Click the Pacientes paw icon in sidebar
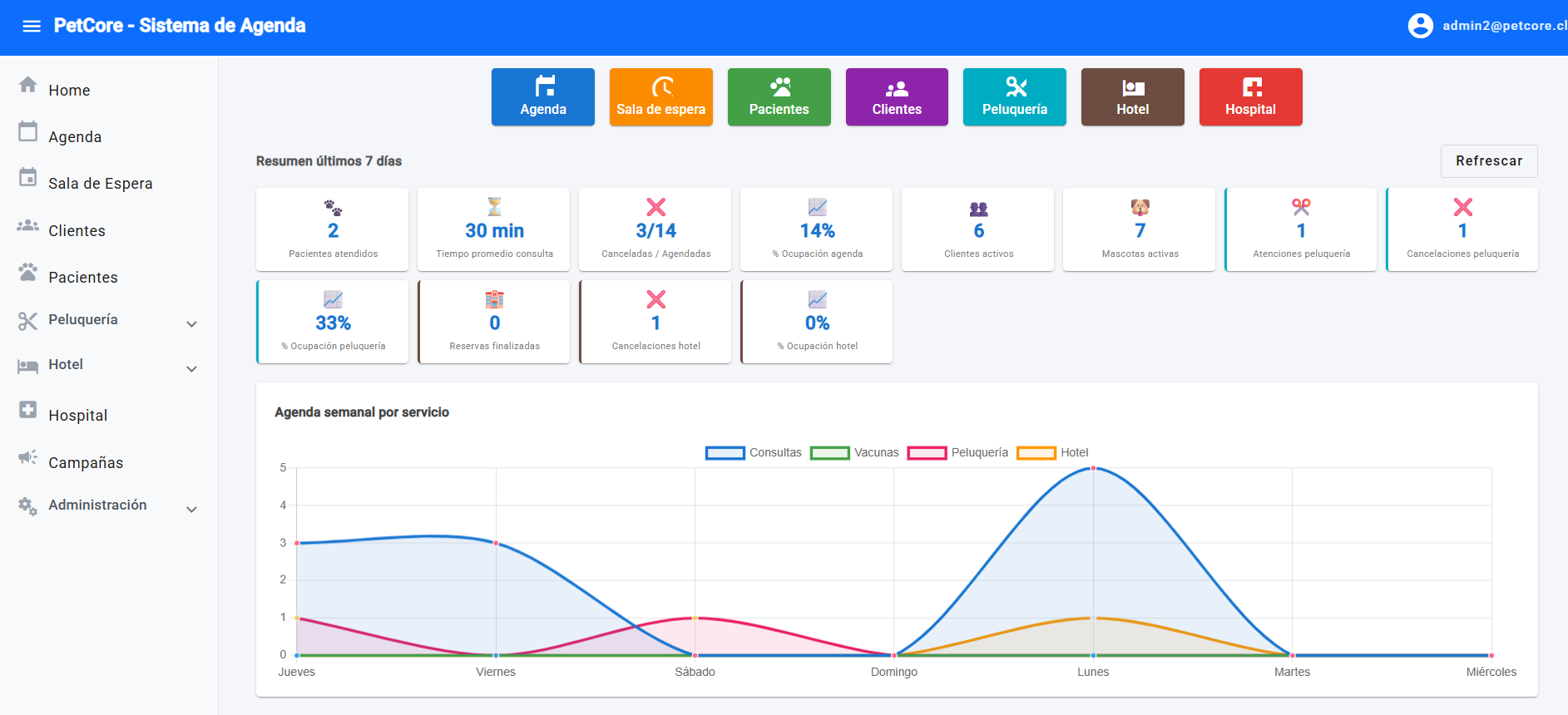This screenshot has width=1568, height=715. (28, 272)
